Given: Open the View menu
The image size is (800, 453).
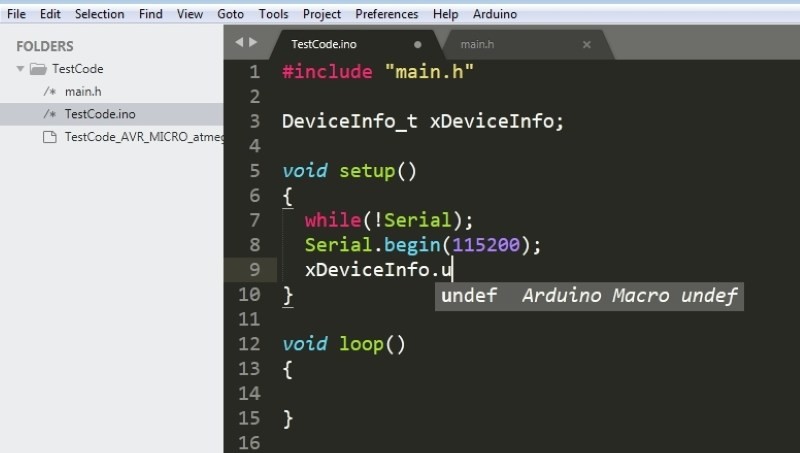Looking at the screenshot, I should 190,14.
